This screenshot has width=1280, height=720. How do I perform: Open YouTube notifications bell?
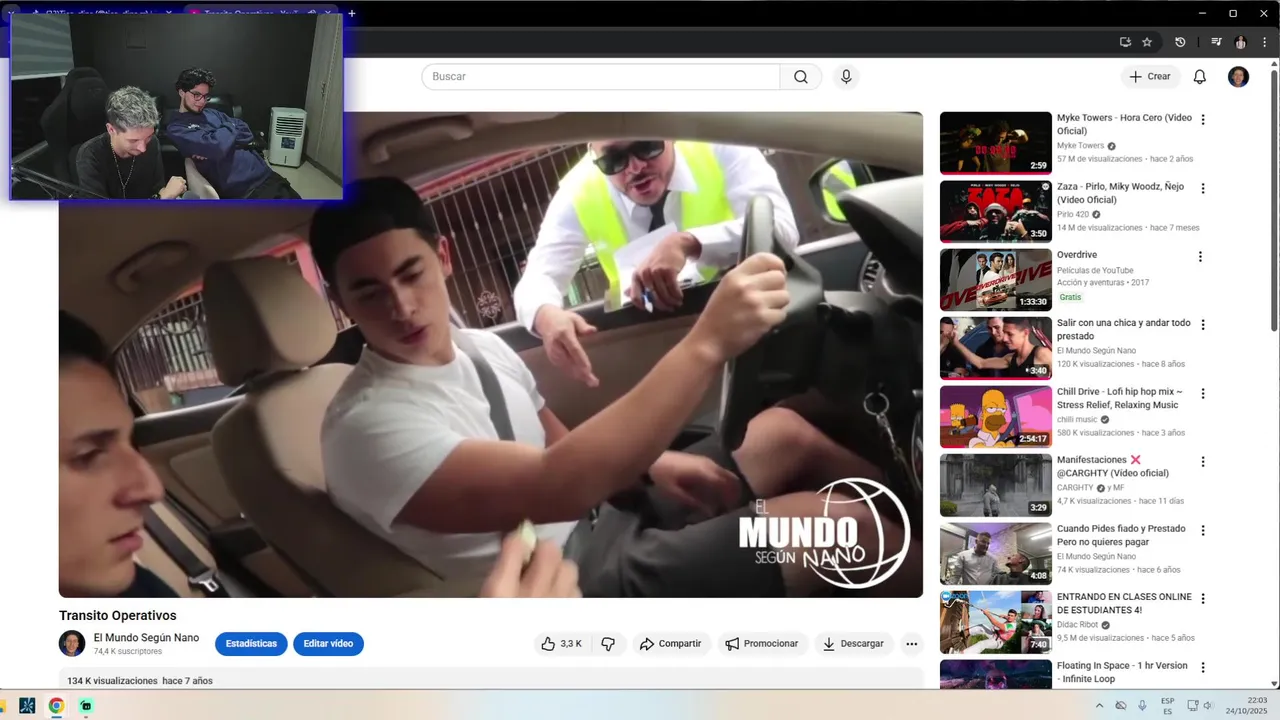(1200, 77)
